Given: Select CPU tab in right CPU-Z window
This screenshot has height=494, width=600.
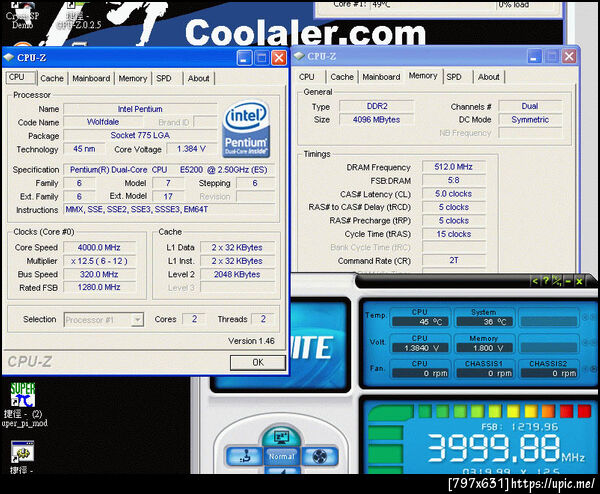Looking at the screenshot, I should (307, 77).
